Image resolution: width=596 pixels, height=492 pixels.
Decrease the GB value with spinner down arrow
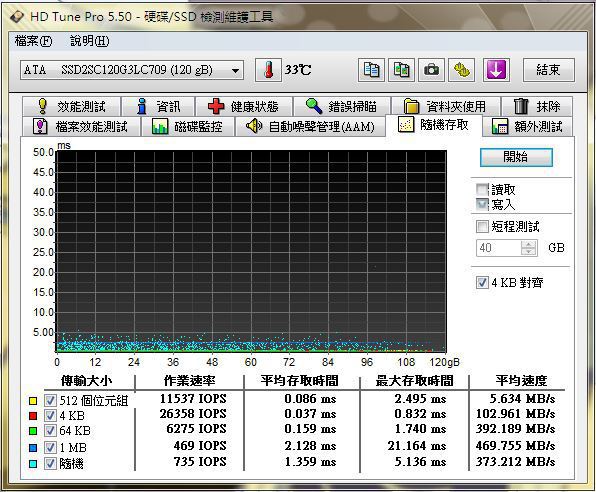coord(528,251)
